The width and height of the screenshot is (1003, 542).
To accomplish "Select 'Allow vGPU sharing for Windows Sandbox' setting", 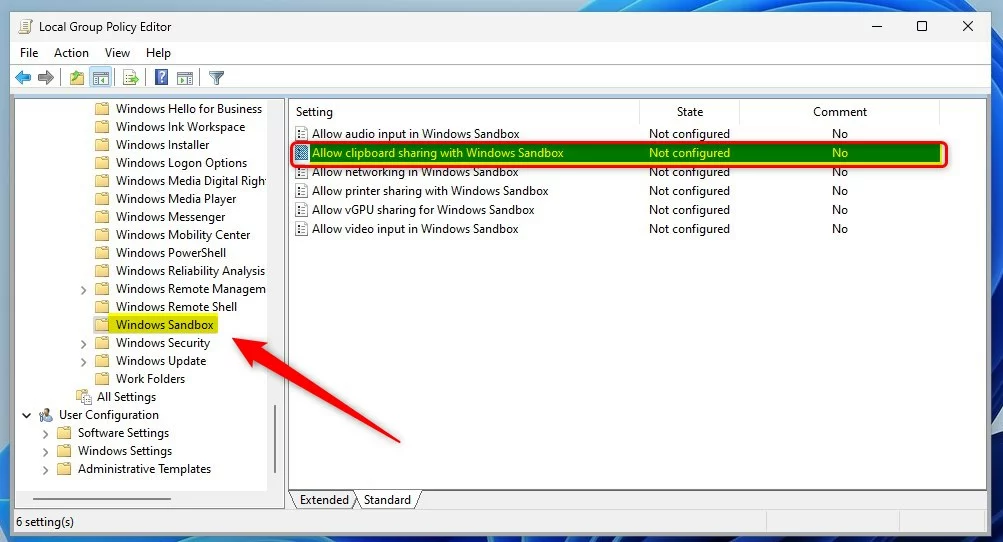I will tap(423, 209).
